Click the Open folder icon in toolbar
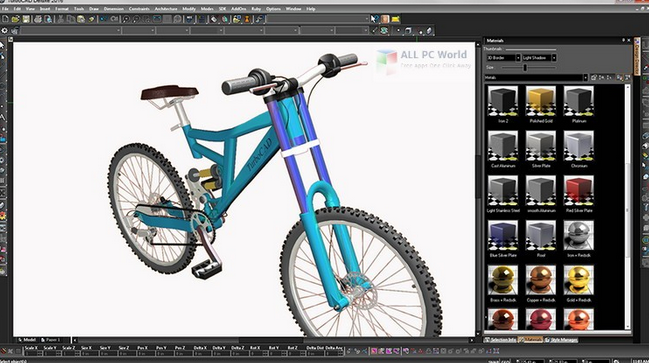The image size is (649, 363). click(x=16, y=19)
